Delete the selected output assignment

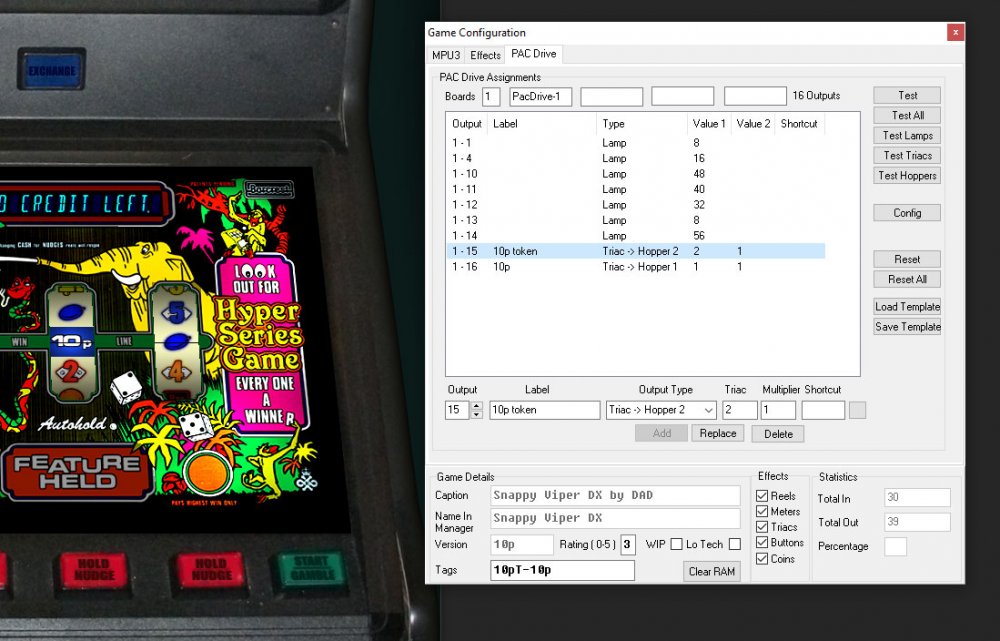[x=778, y=434]
